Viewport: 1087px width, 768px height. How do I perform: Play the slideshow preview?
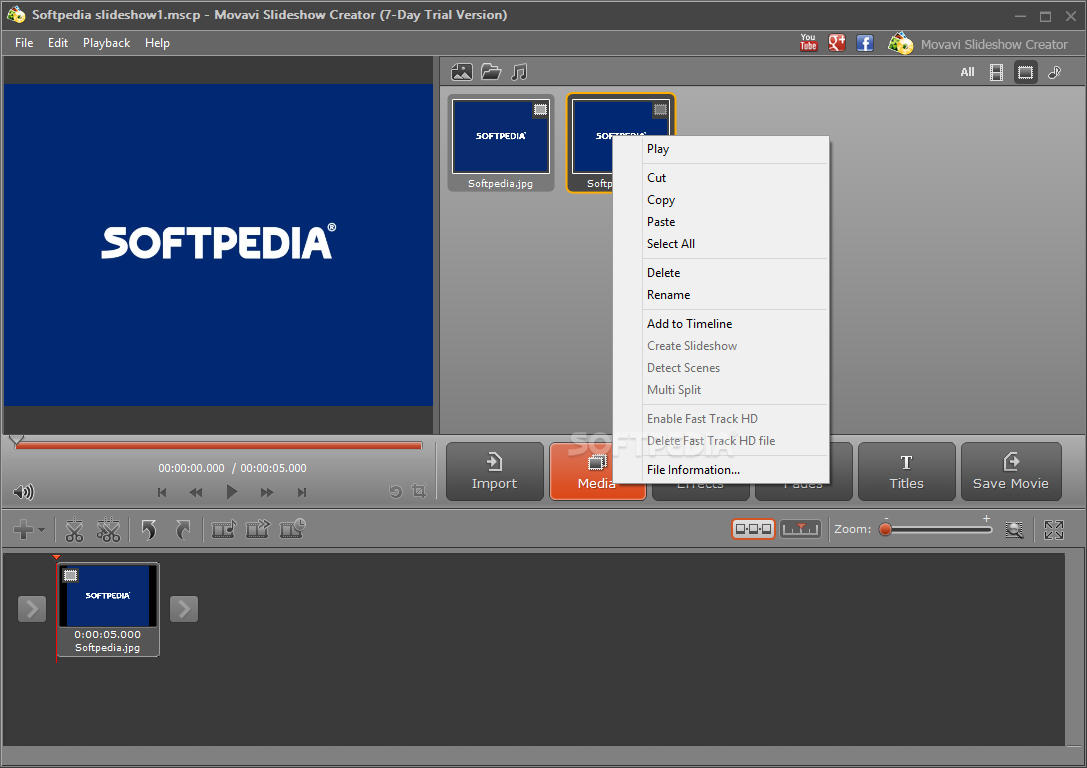click(232, 492)
